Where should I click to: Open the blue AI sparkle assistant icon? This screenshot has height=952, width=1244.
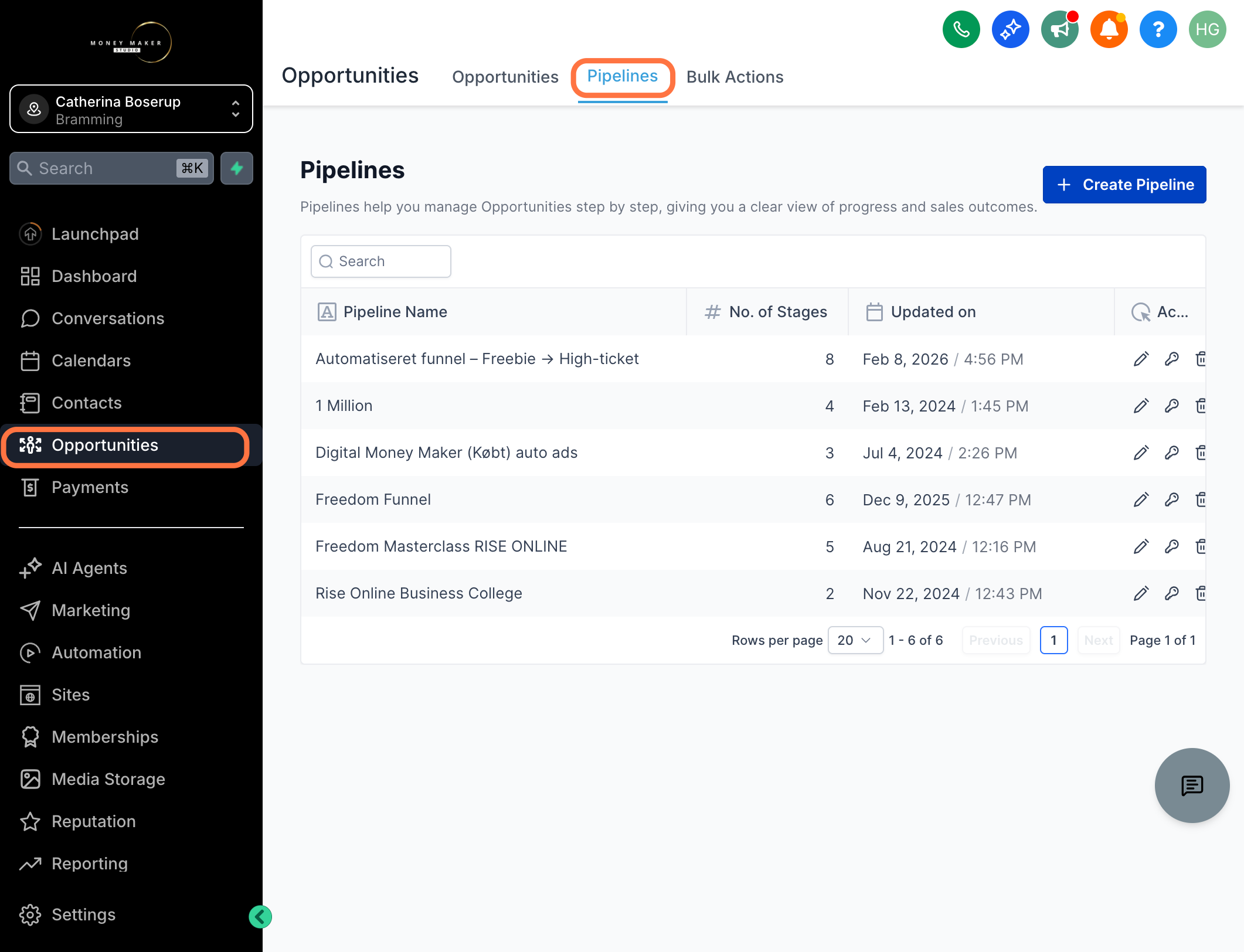(1010, 29)
